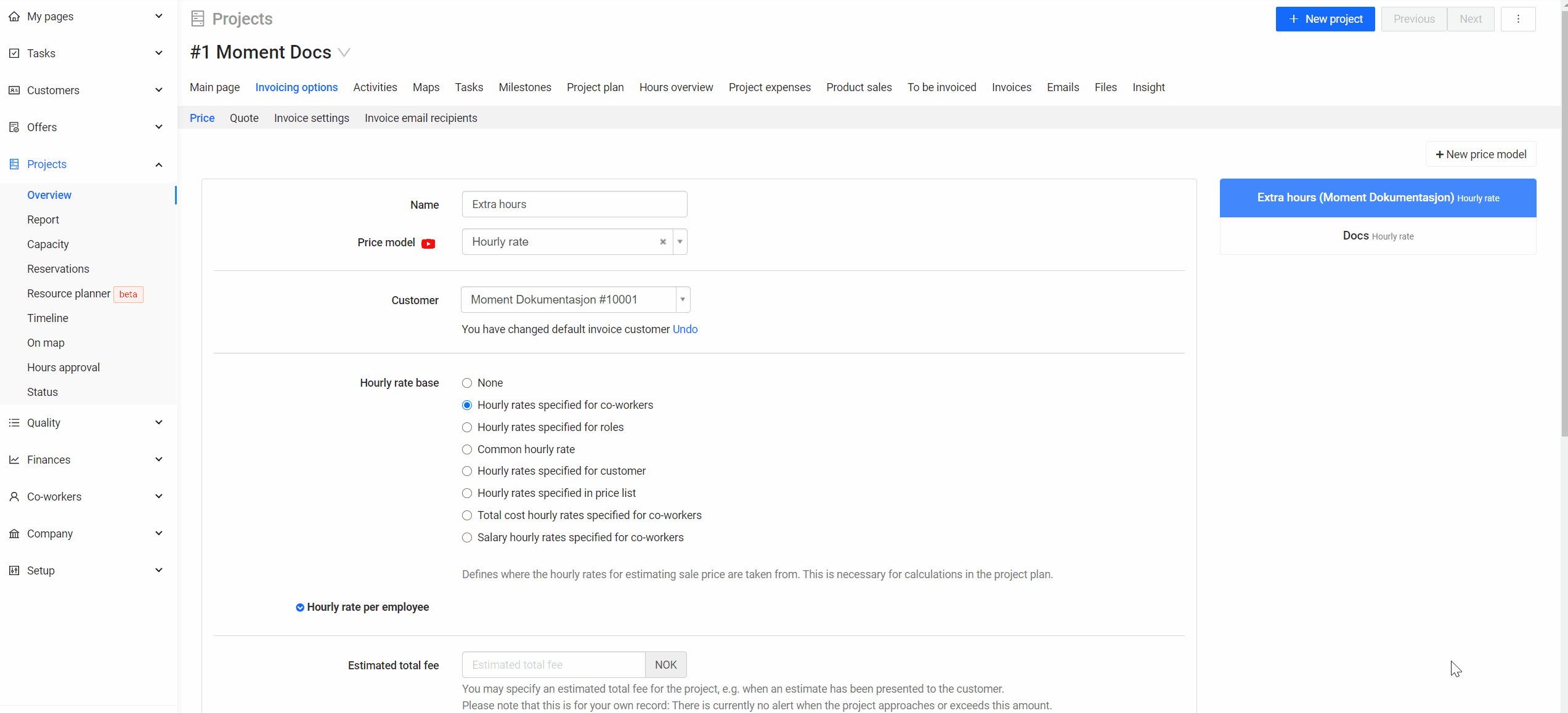The width and height of the screenshot is (1568, 713).
Task: Click the Company building icon in sidebar
Action: point(14,534)
